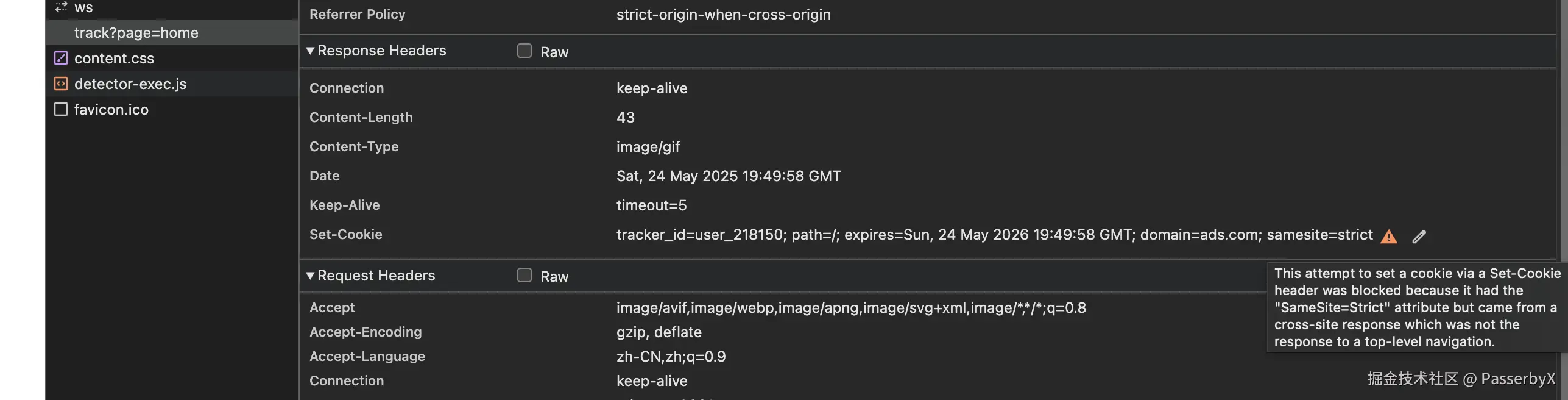Select the ws request entry

83,7
